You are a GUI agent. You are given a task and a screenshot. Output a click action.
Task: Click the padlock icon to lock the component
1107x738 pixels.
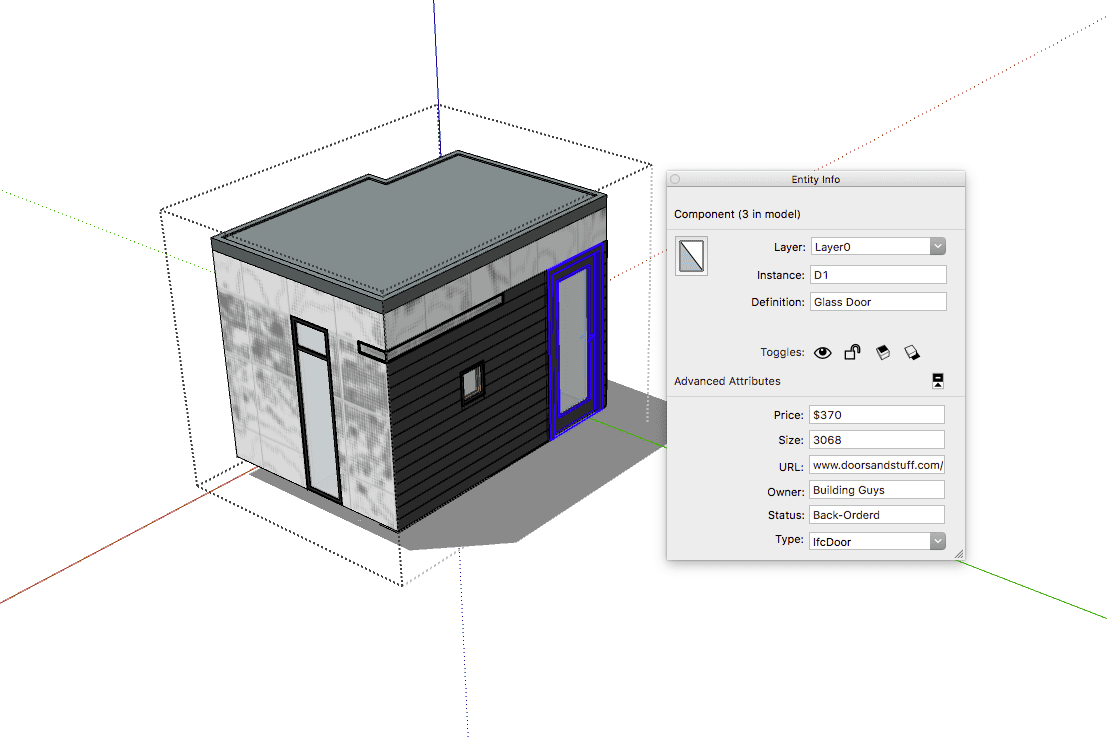[853, 351]
